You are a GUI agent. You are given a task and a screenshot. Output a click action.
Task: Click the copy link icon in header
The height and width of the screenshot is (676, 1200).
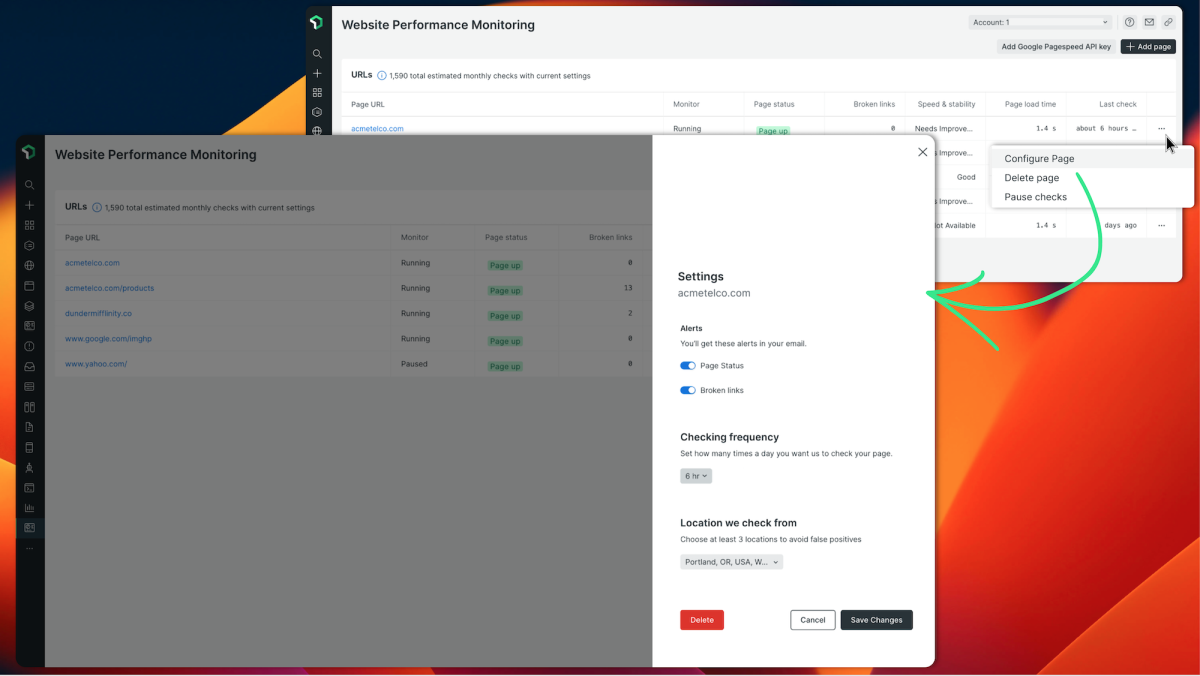(x=1168, y=22)
